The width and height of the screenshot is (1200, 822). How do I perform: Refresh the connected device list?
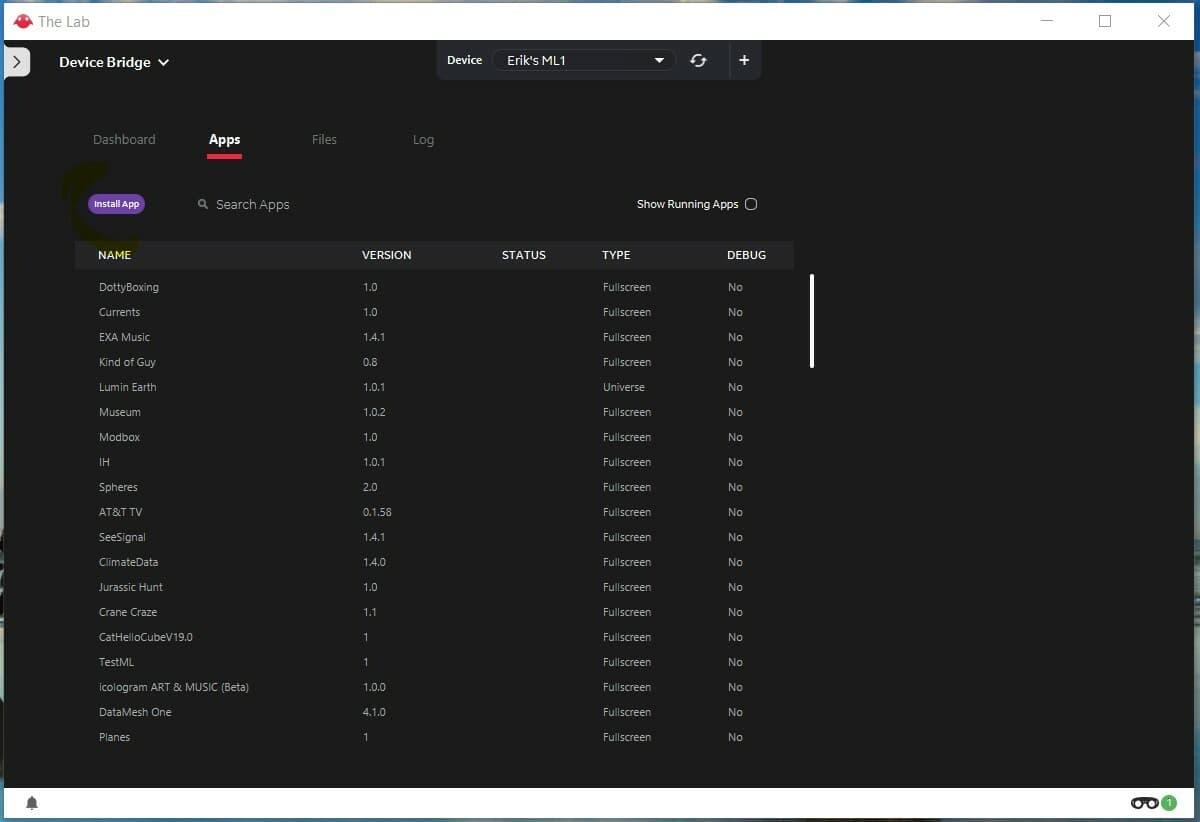coord(698,60)
